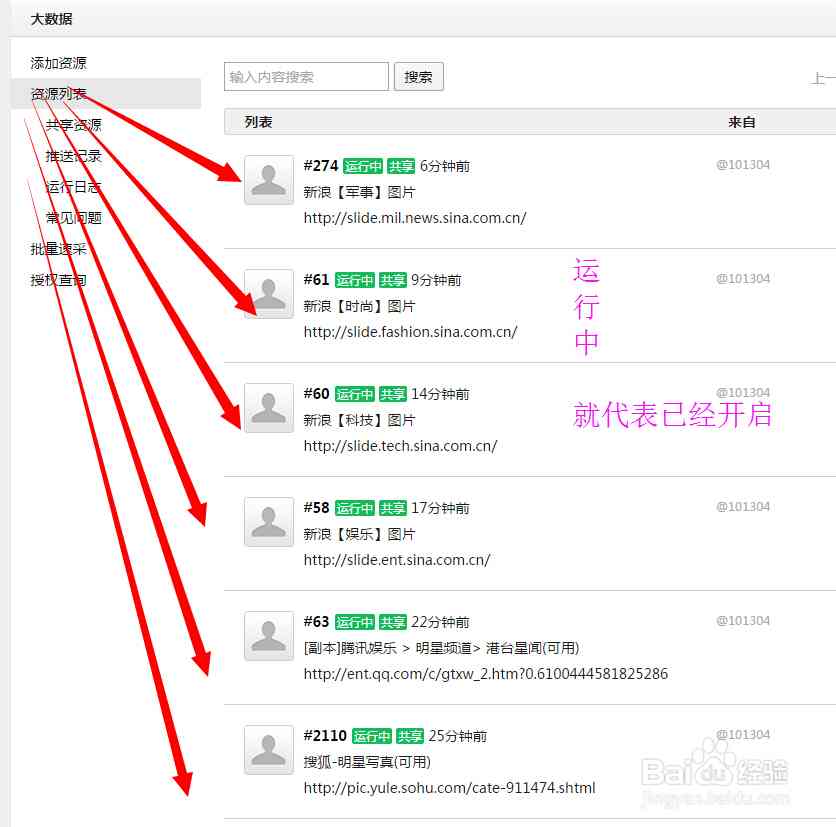Click 共享 badge on #274
The width and height of the screenshot is (836, 827).
point(401,166)
